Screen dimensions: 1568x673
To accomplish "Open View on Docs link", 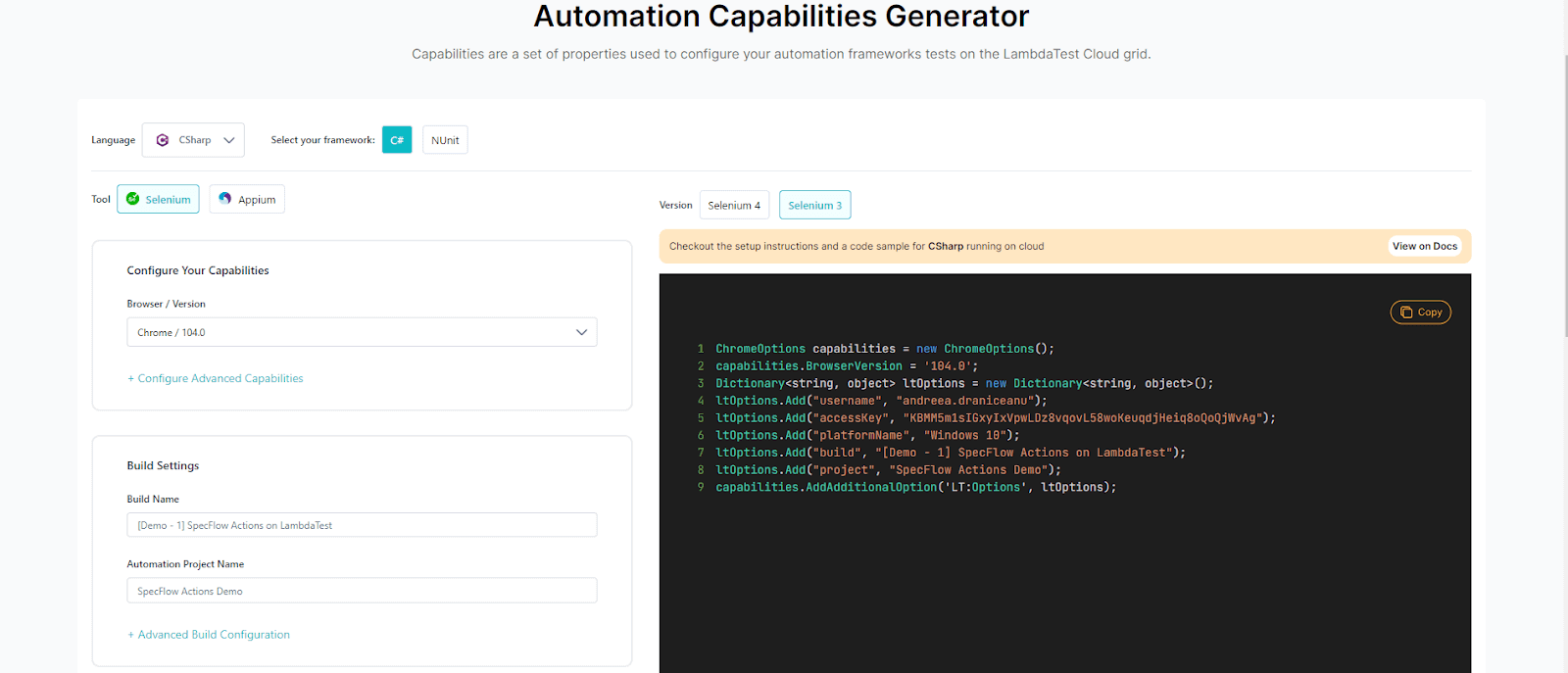I will click(1425, 246).
